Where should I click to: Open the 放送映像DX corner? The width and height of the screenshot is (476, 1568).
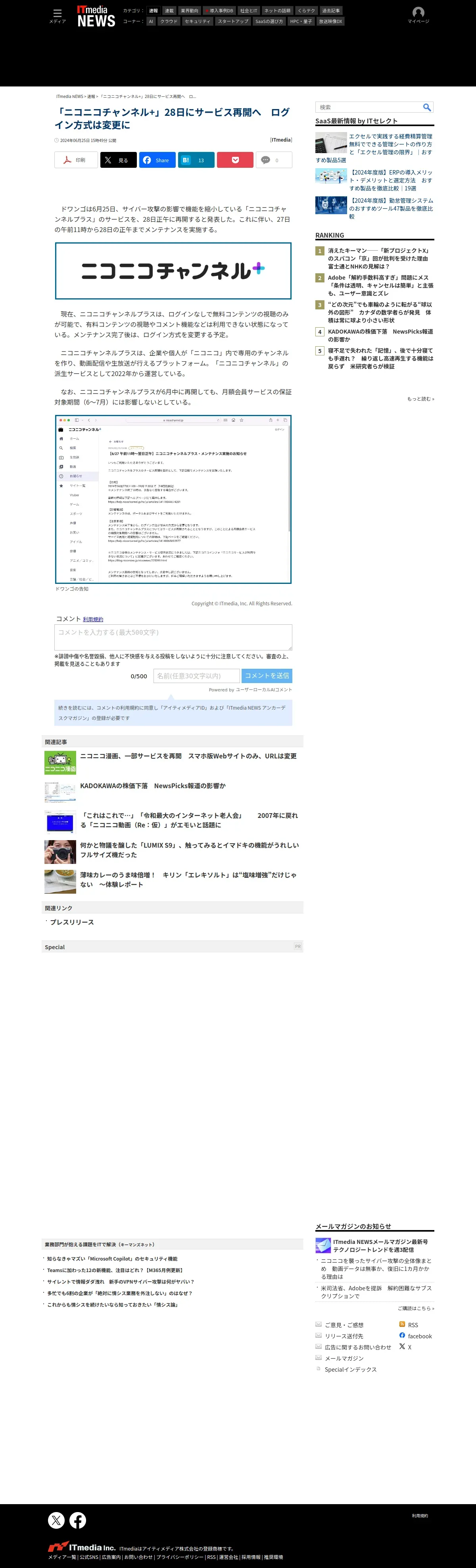point(330,21)
